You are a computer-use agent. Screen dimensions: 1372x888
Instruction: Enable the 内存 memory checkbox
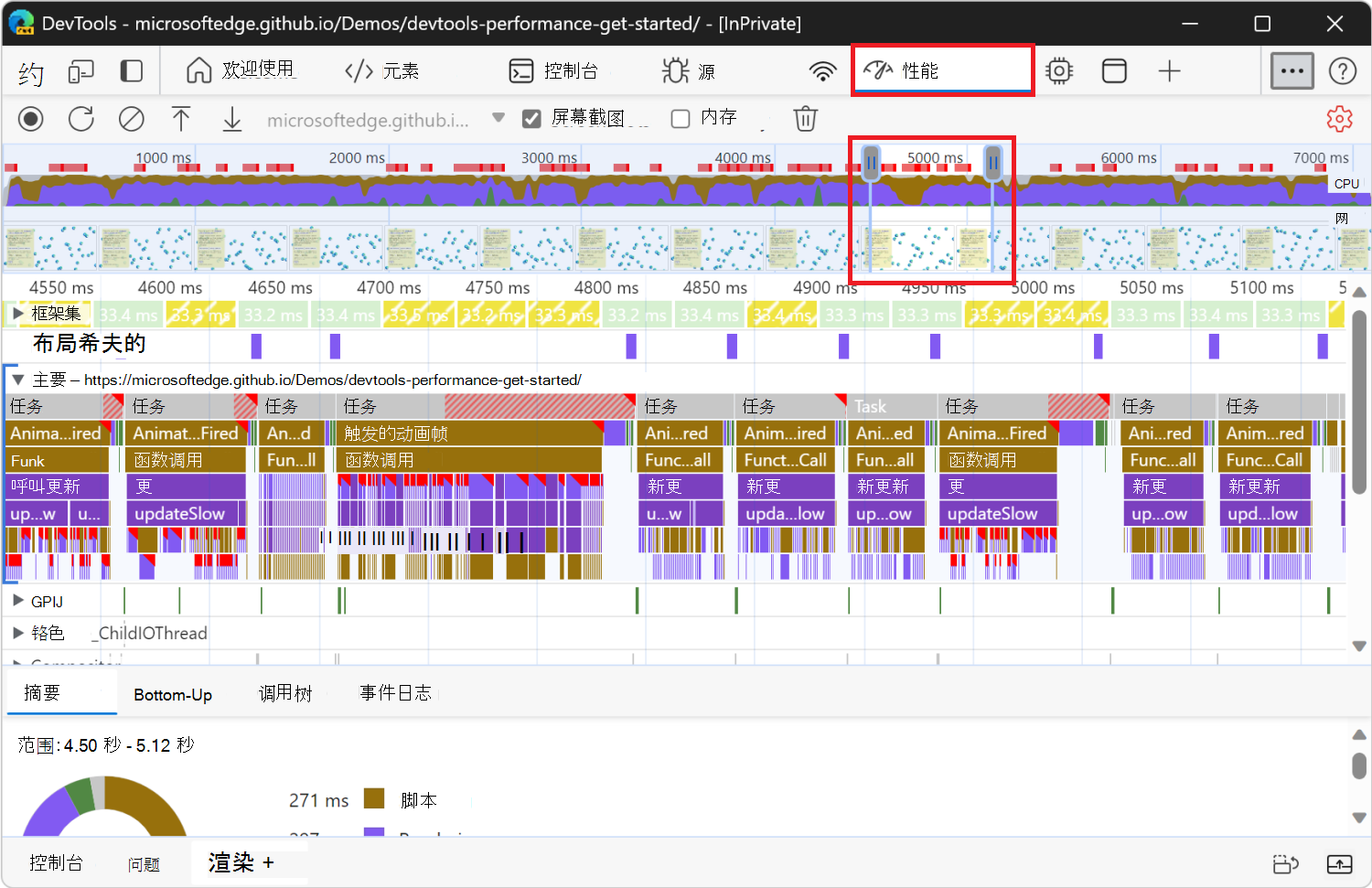pyautogui.click(x=681, y=119)
